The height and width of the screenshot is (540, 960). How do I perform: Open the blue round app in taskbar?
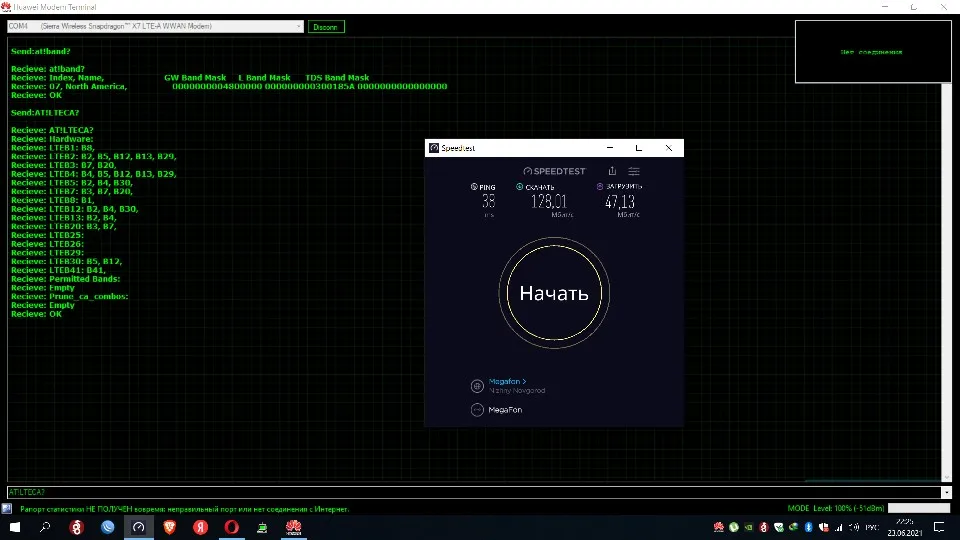pyautogui.click(x=108, y=527)
